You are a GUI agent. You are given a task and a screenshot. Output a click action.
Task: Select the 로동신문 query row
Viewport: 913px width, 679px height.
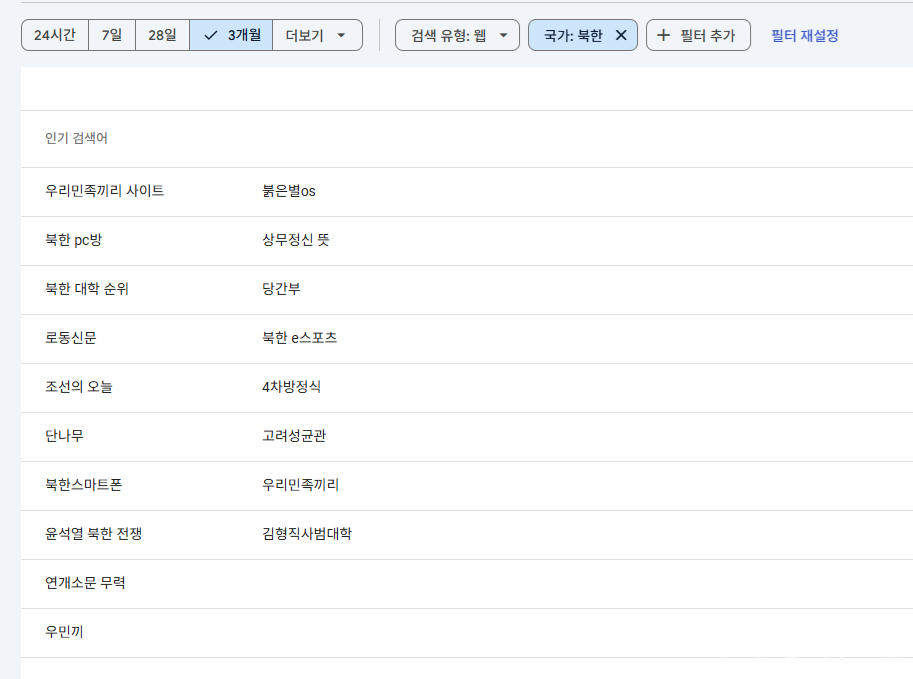point(71,338)
